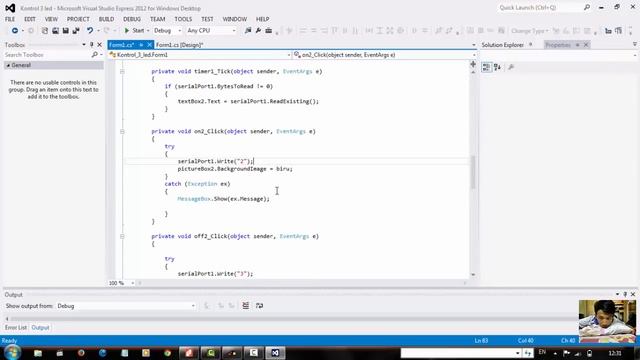Click the Toolbox search magnifier icon
Viewport: 640px width, 360px height.
pos(95,55)
